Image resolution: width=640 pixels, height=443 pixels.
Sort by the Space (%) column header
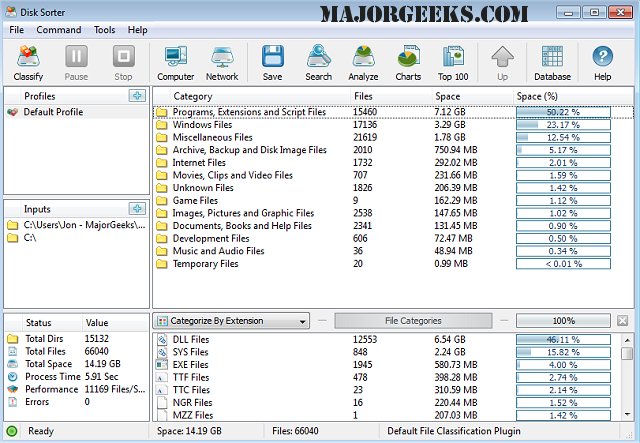[x=573, y=96]
